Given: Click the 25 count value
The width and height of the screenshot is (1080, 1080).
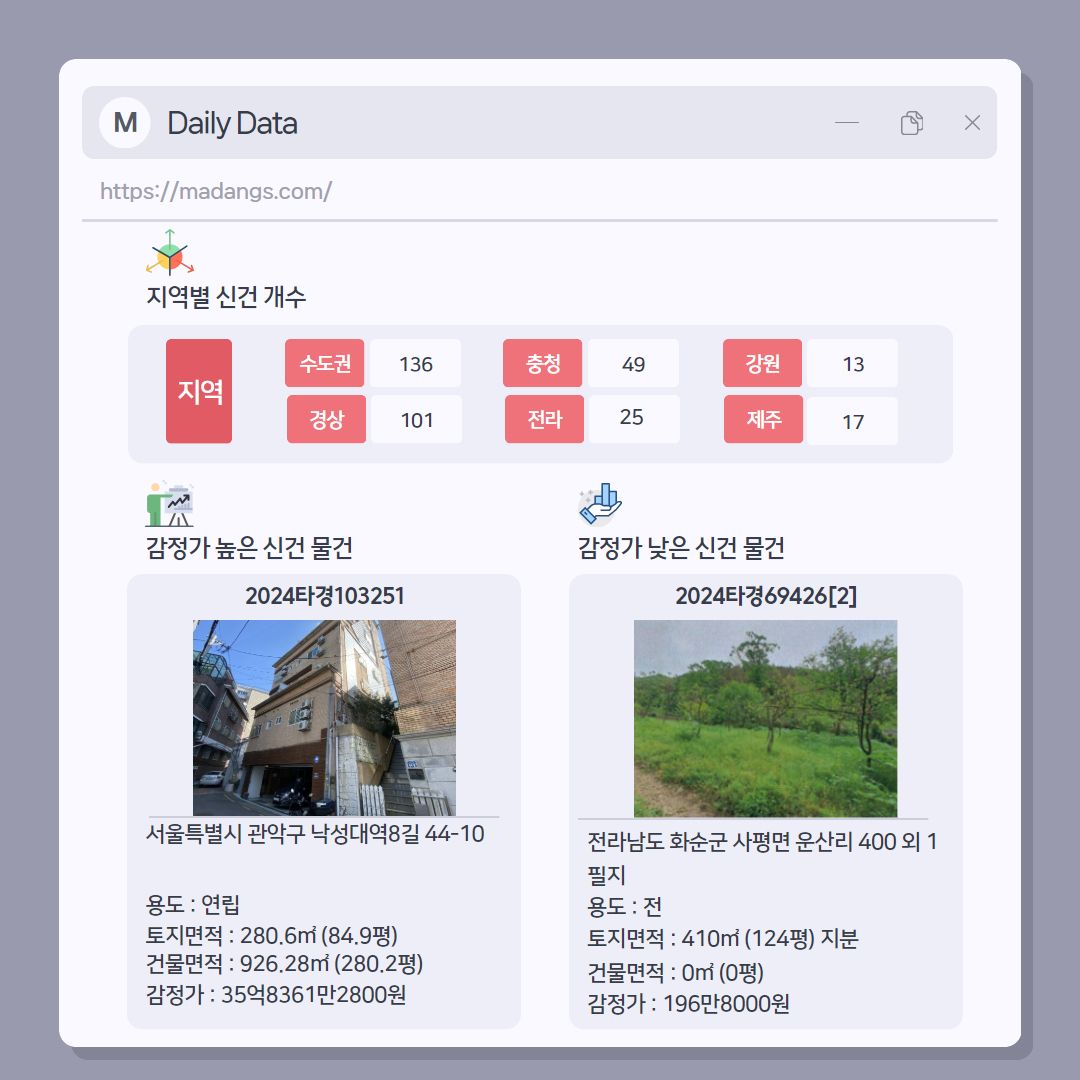Looking at the screenshot, I should 632,417.
